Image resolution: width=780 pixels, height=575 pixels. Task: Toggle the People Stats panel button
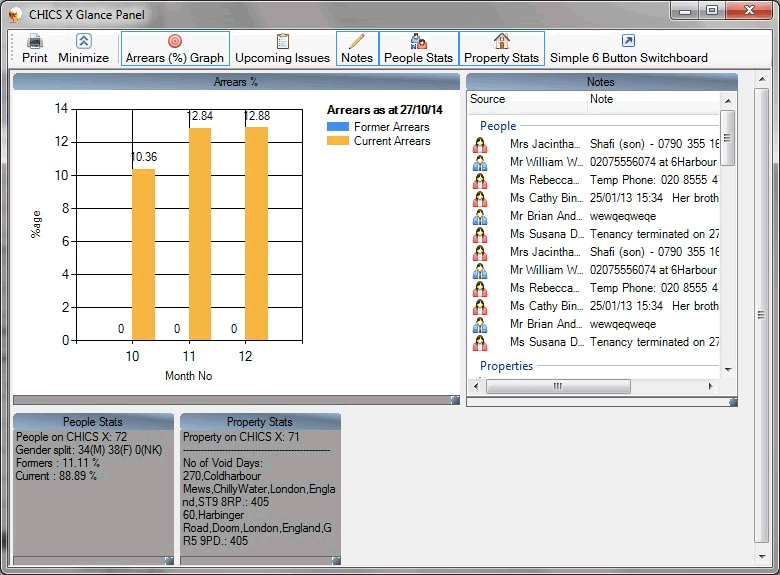tap(418, 48)
